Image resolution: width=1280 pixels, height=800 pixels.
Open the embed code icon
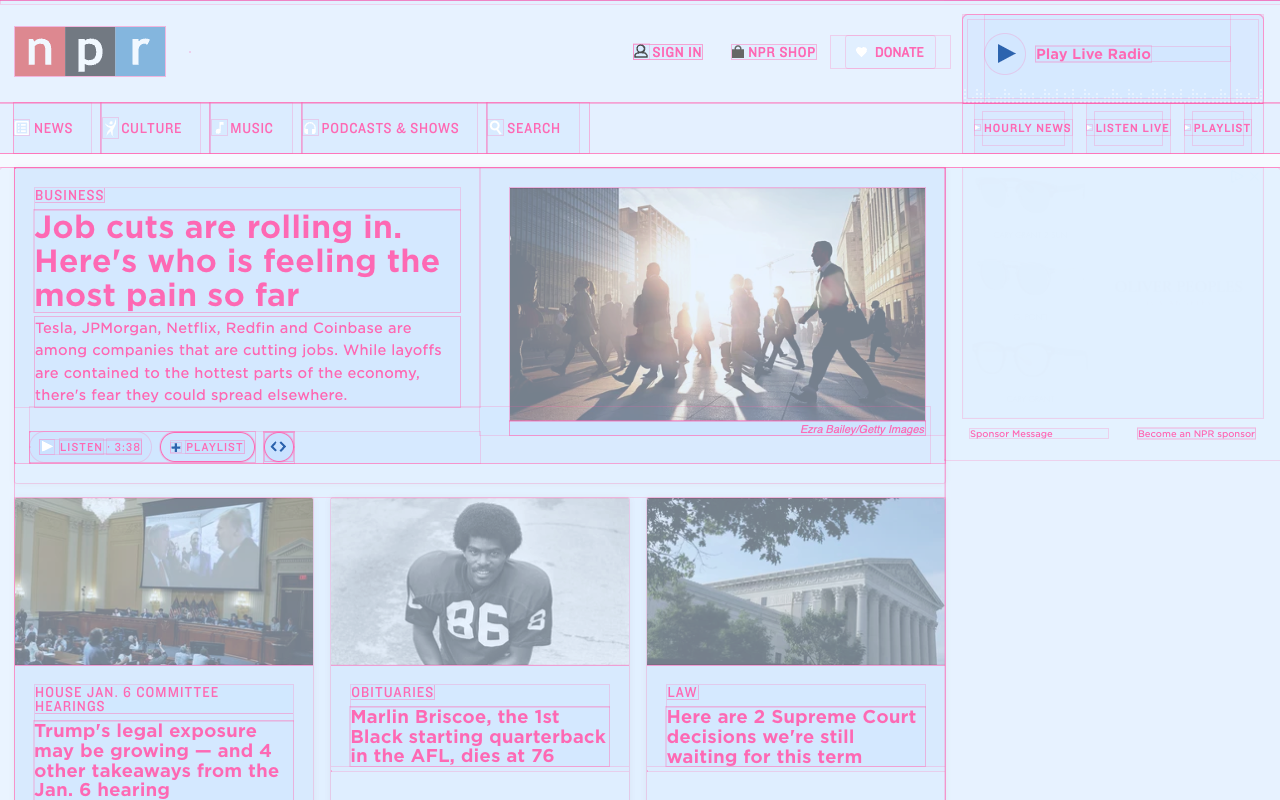[279, 447]
